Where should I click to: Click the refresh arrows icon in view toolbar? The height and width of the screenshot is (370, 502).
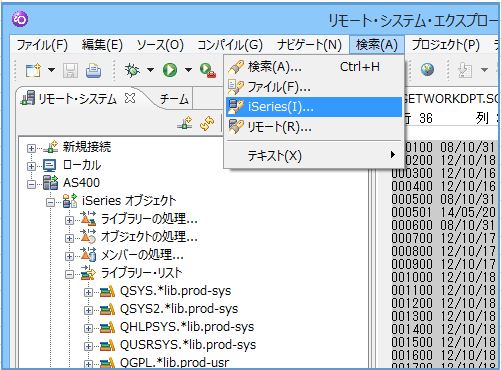click(207, 123)
